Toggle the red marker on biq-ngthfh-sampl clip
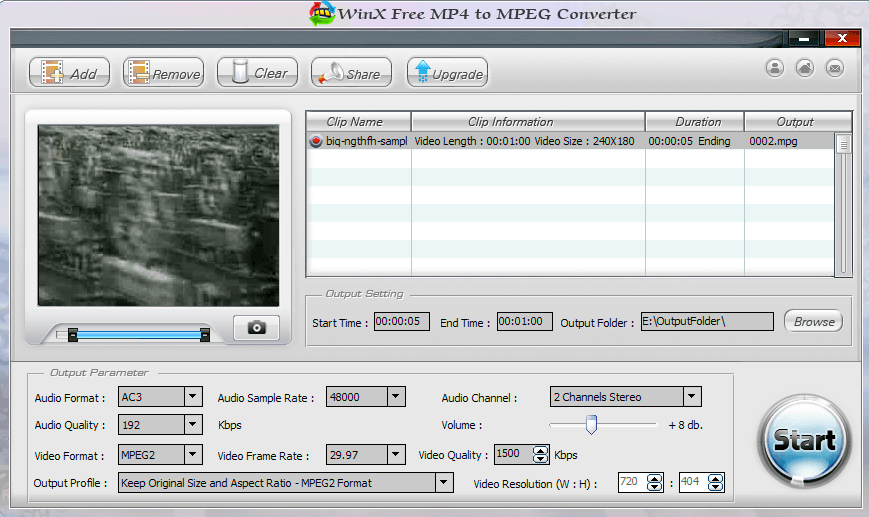Screen dimensions: 869x517 click(x=316, y=141)
